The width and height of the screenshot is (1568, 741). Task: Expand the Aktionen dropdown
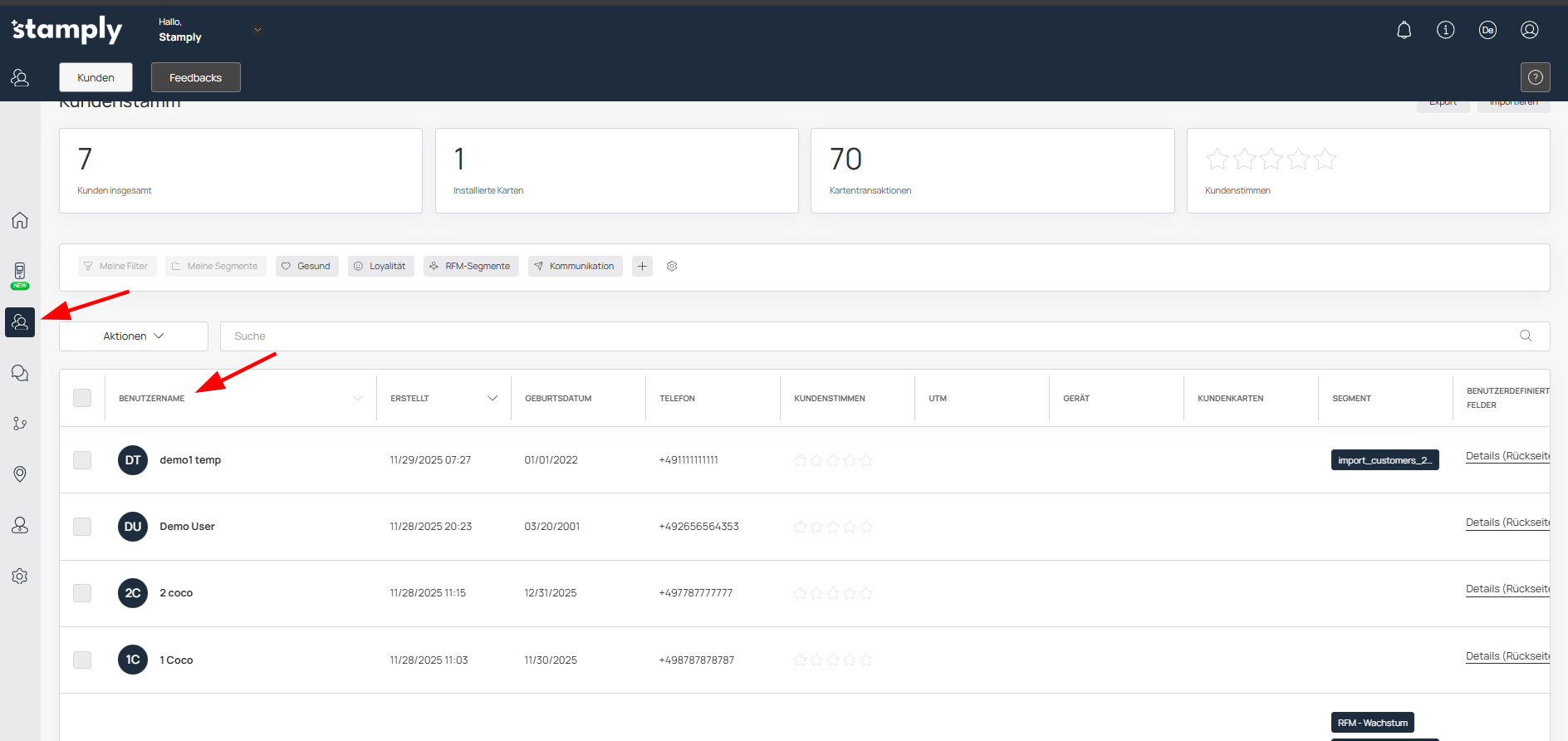[133, 336]
